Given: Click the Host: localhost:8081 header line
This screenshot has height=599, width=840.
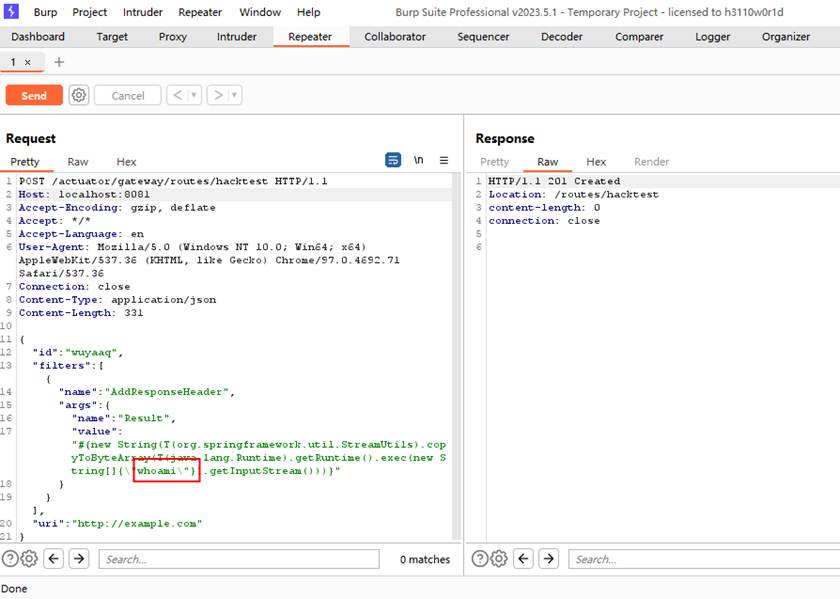Looking at the screenshot, I should tap(84, 194).
